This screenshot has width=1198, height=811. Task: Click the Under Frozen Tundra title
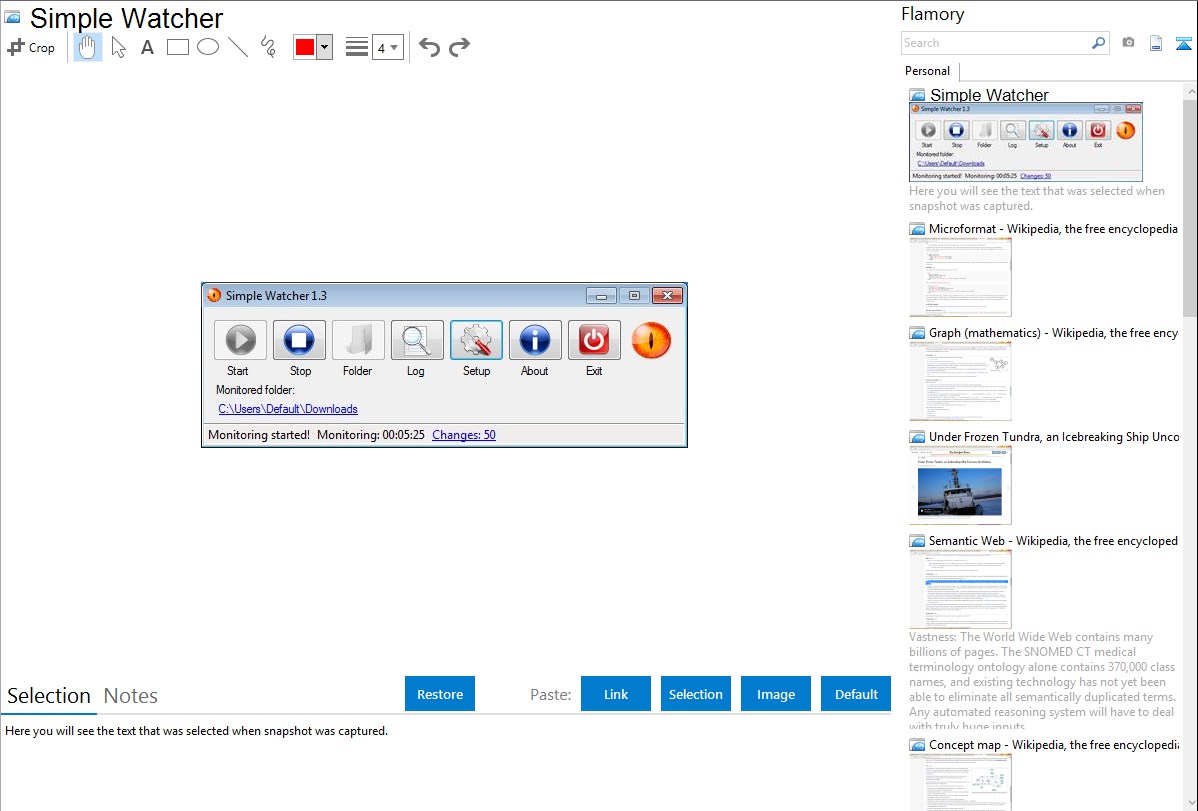[1054, 436]
